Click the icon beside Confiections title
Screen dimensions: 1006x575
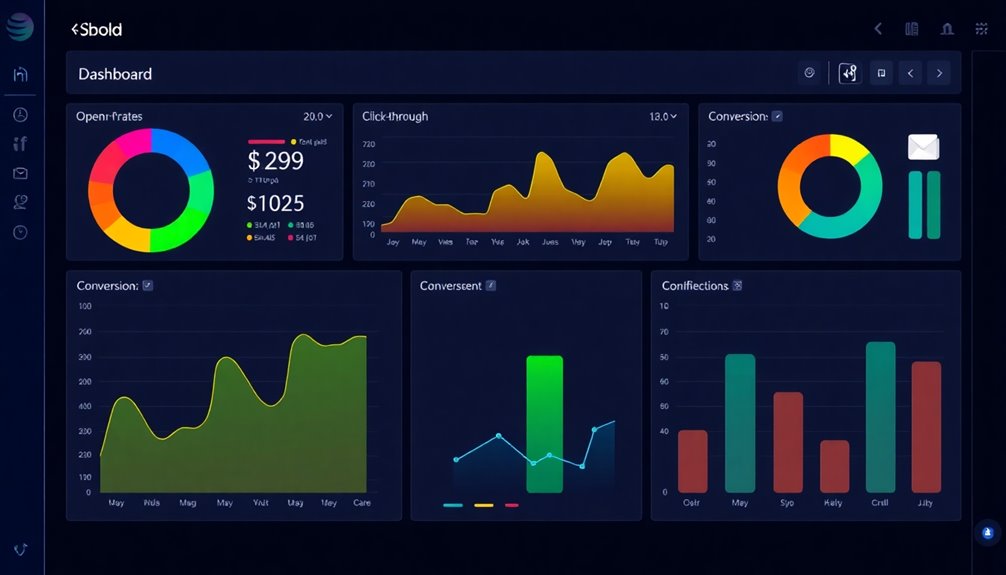click(737, 286)
